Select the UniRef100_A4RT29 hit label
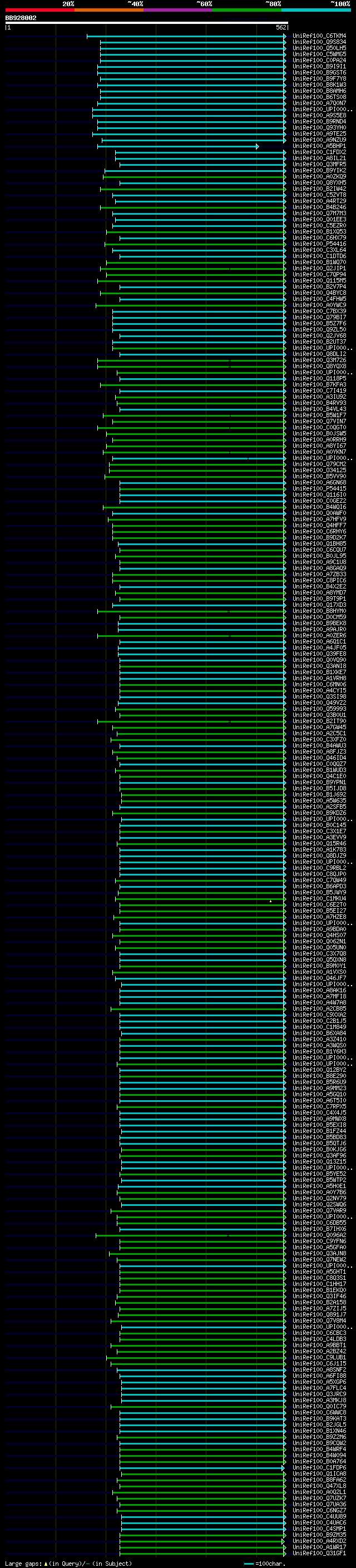 click(x=319, y=201)
